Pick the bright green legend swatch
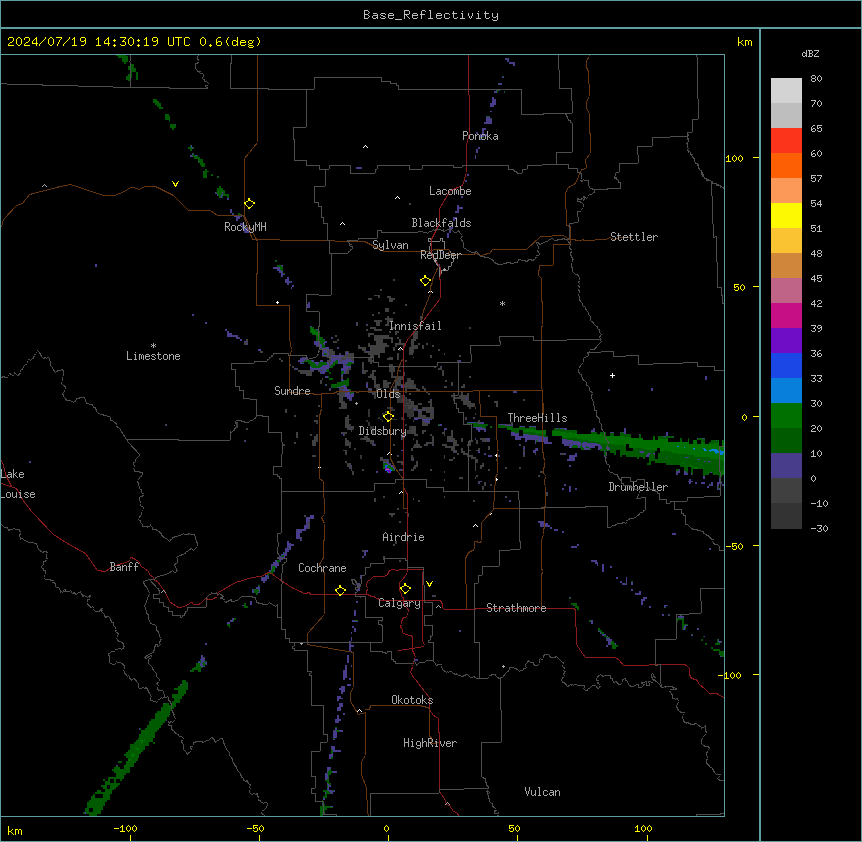The image size is (862, 842). 786,416
